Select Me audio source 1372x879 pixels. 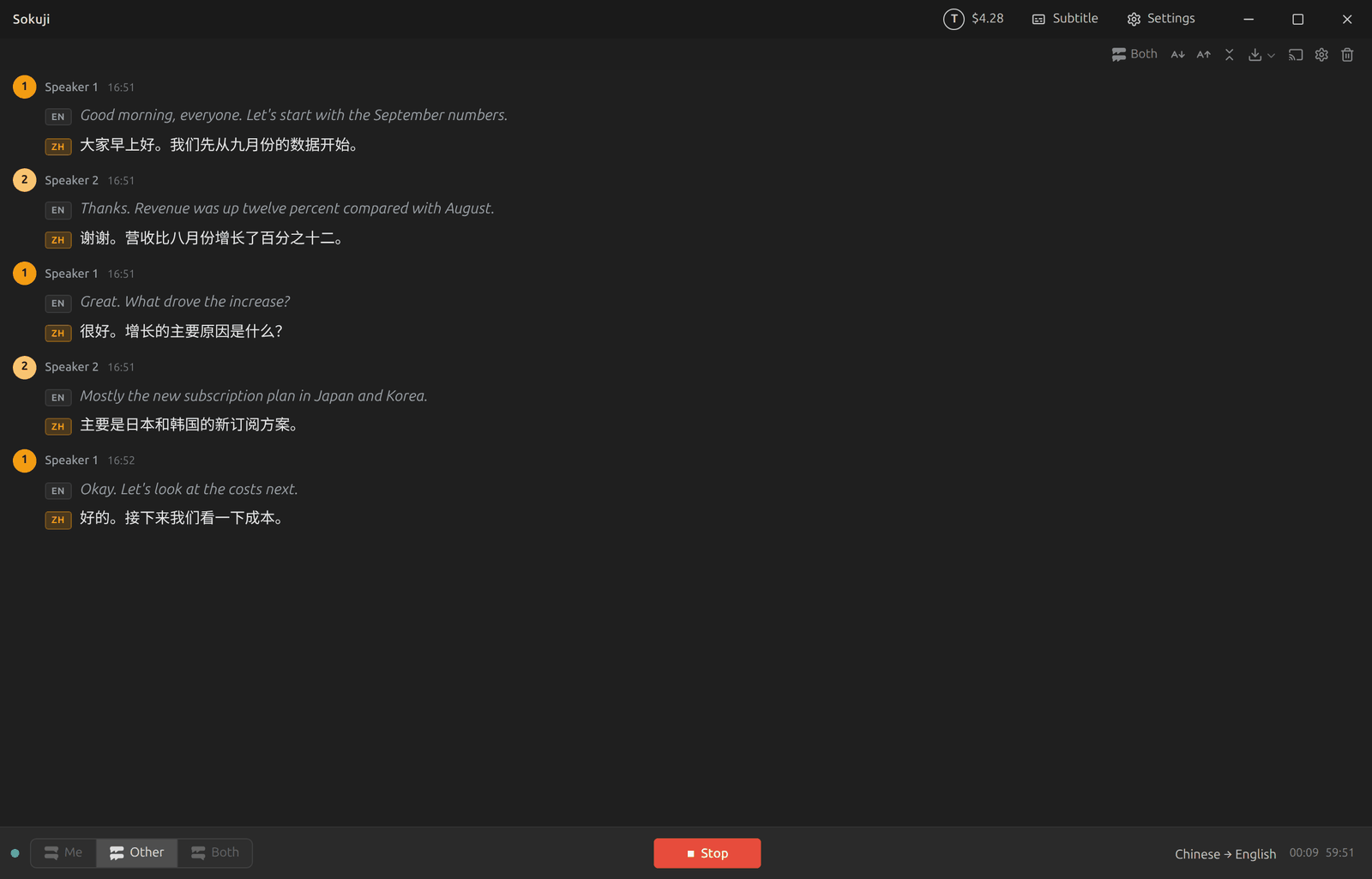click(63, 852)
